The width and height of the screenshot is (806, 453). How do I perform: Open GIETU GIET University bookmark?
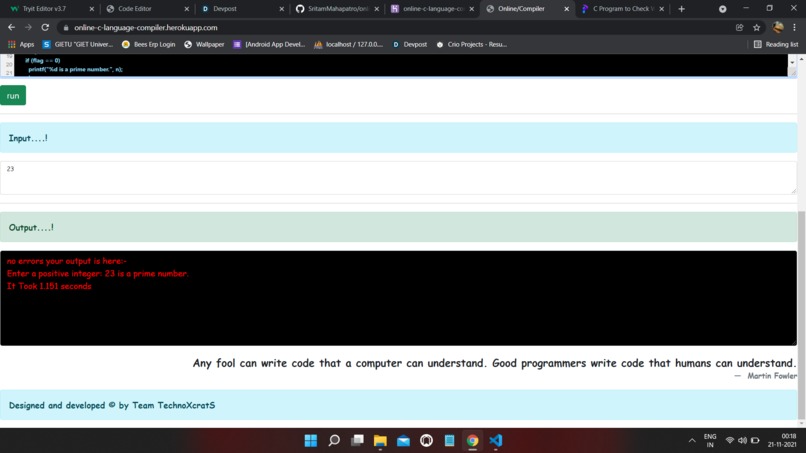(78, 45)
